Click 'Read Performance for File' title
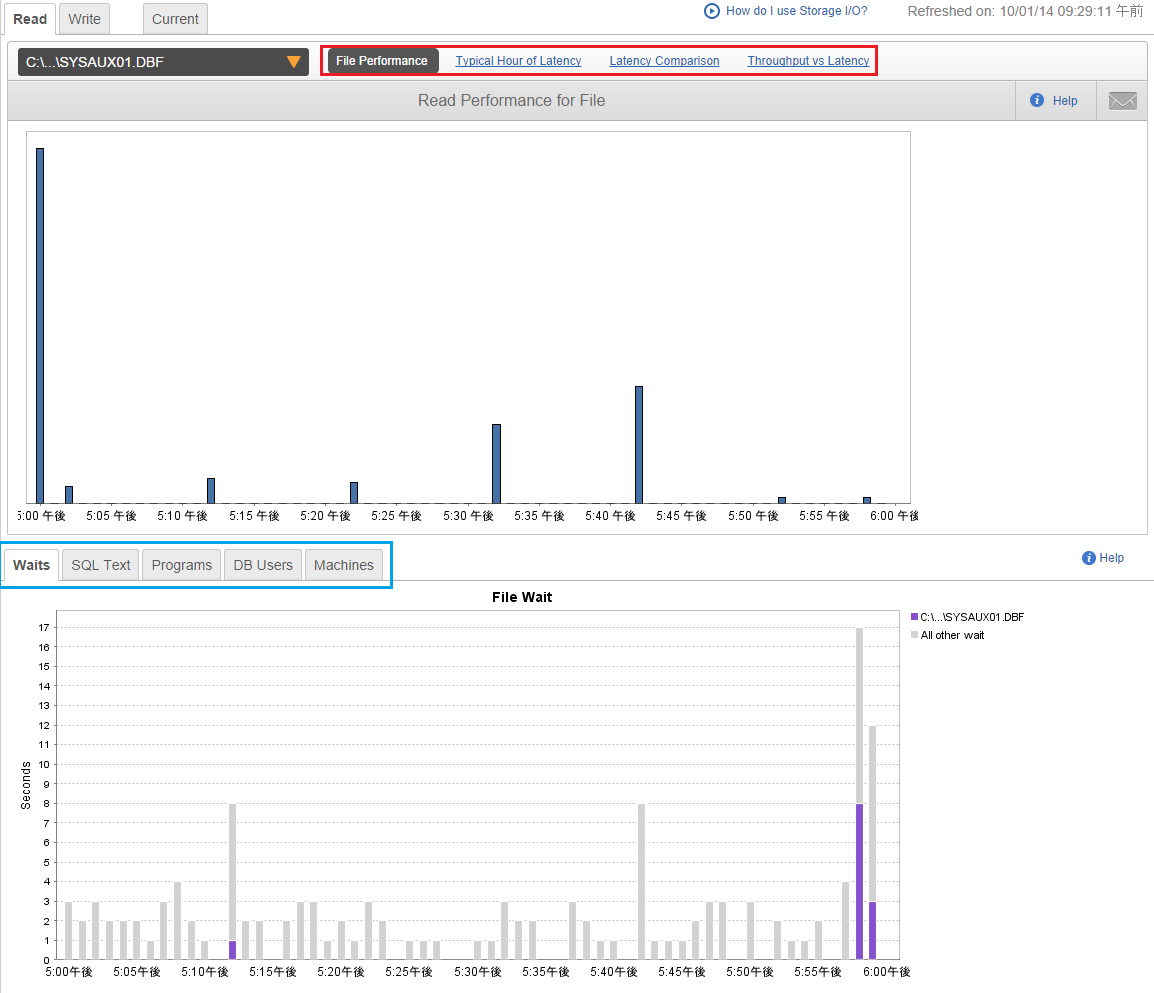The height and width of the screenshot is (993, 1154). (x=511, y=100)
